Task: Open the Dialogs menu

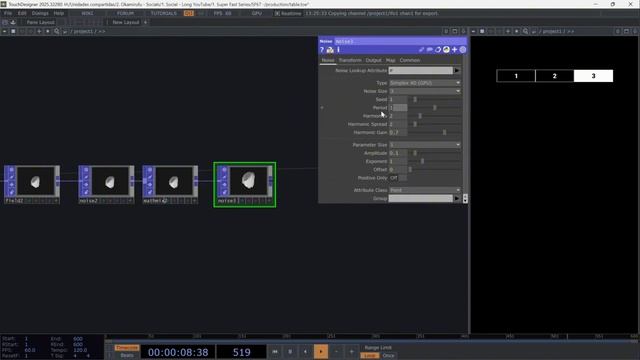Action: click(40, 13)
